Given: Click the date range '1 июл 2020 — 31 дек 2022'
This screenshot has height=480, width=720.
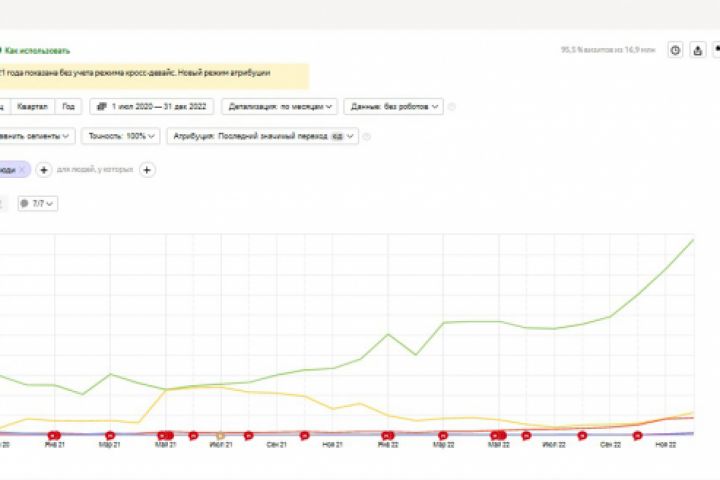Looking at the screenshot, I should [159, 107].
